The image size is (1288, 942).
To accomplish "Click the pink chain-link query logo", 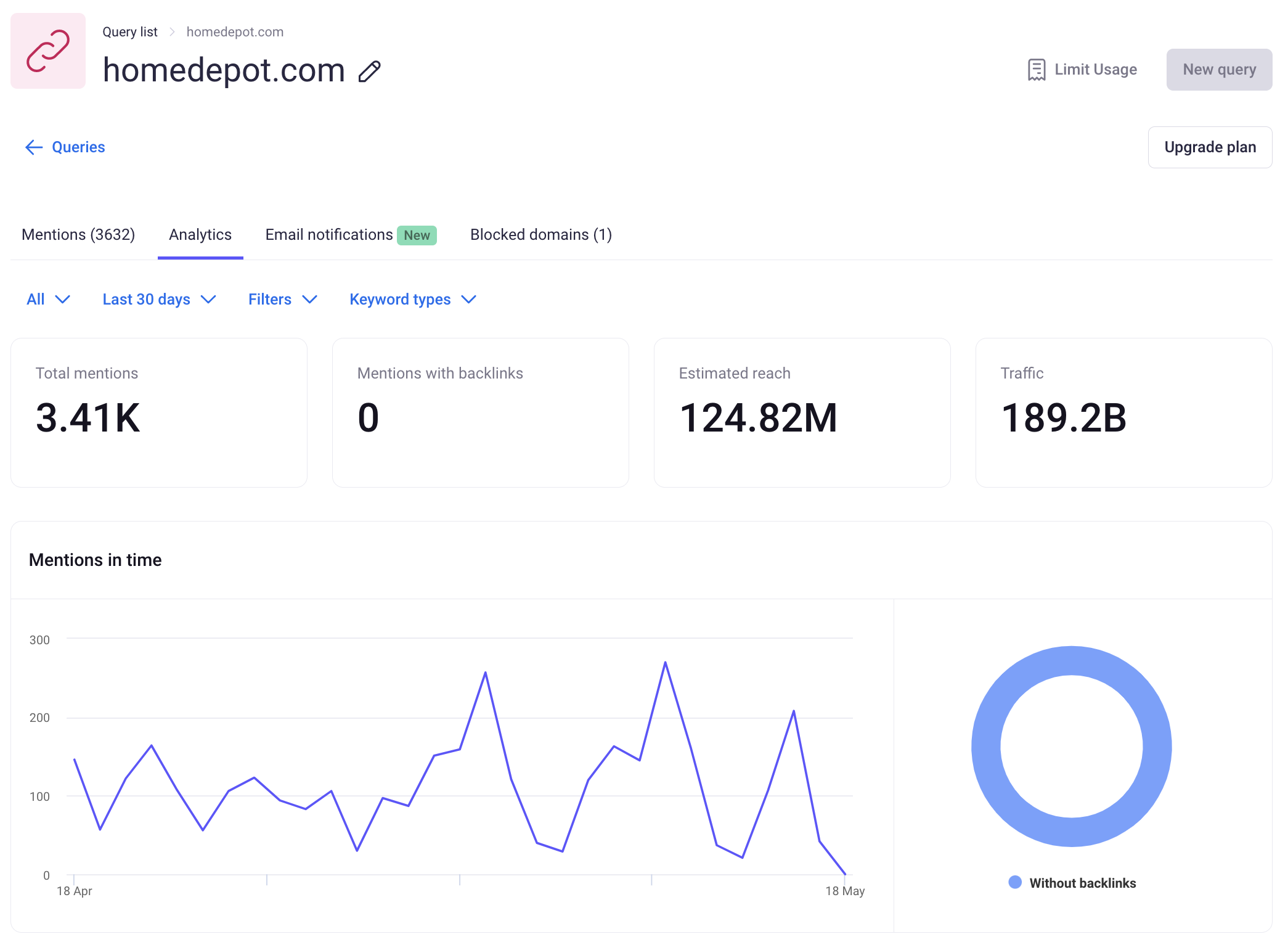I will pyautogui.click(x=48, y=51).
